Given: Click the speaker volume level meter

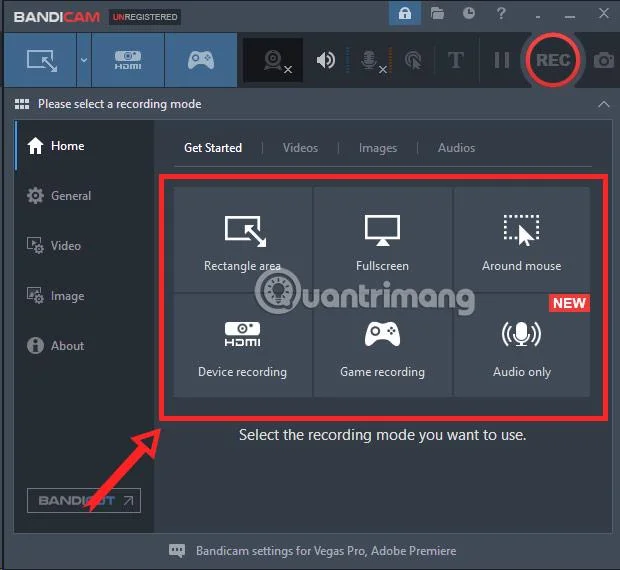Looking at the screenshot, I should (348, 60).
